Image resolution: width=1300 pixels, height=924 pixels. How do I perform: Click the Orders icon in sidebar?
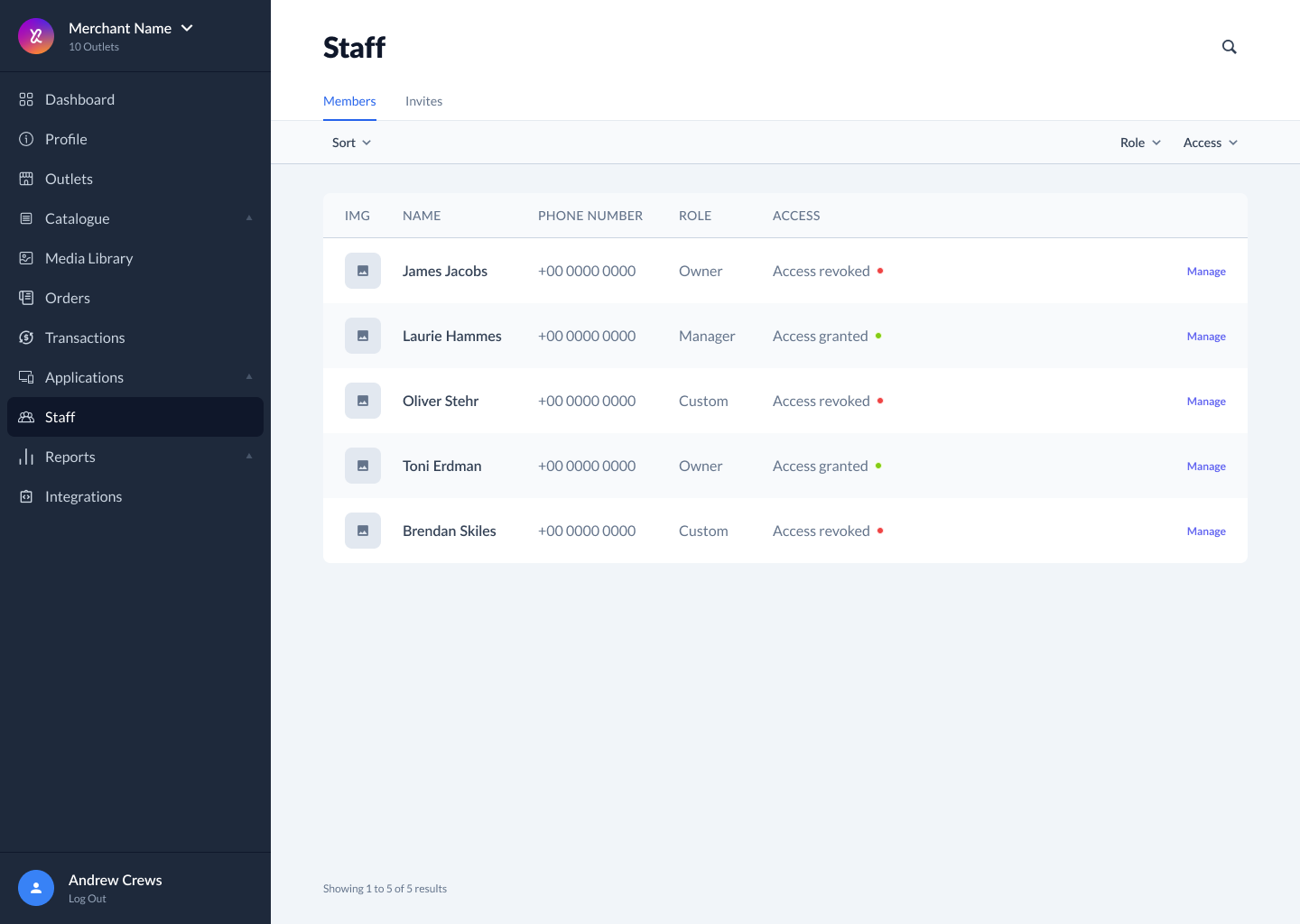26,298
